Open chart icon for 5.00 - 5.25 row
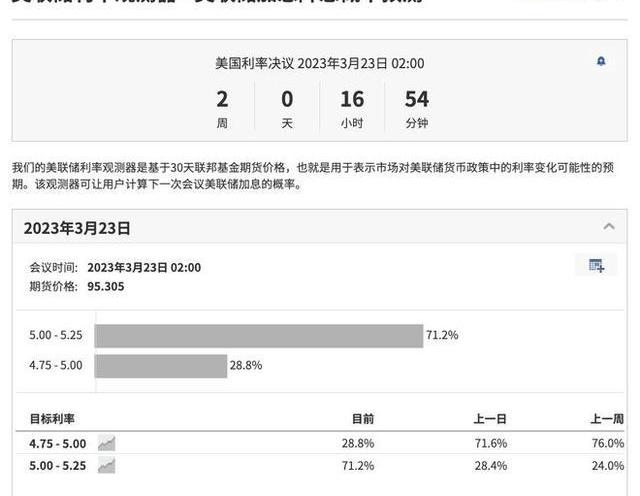 point(106,466)
